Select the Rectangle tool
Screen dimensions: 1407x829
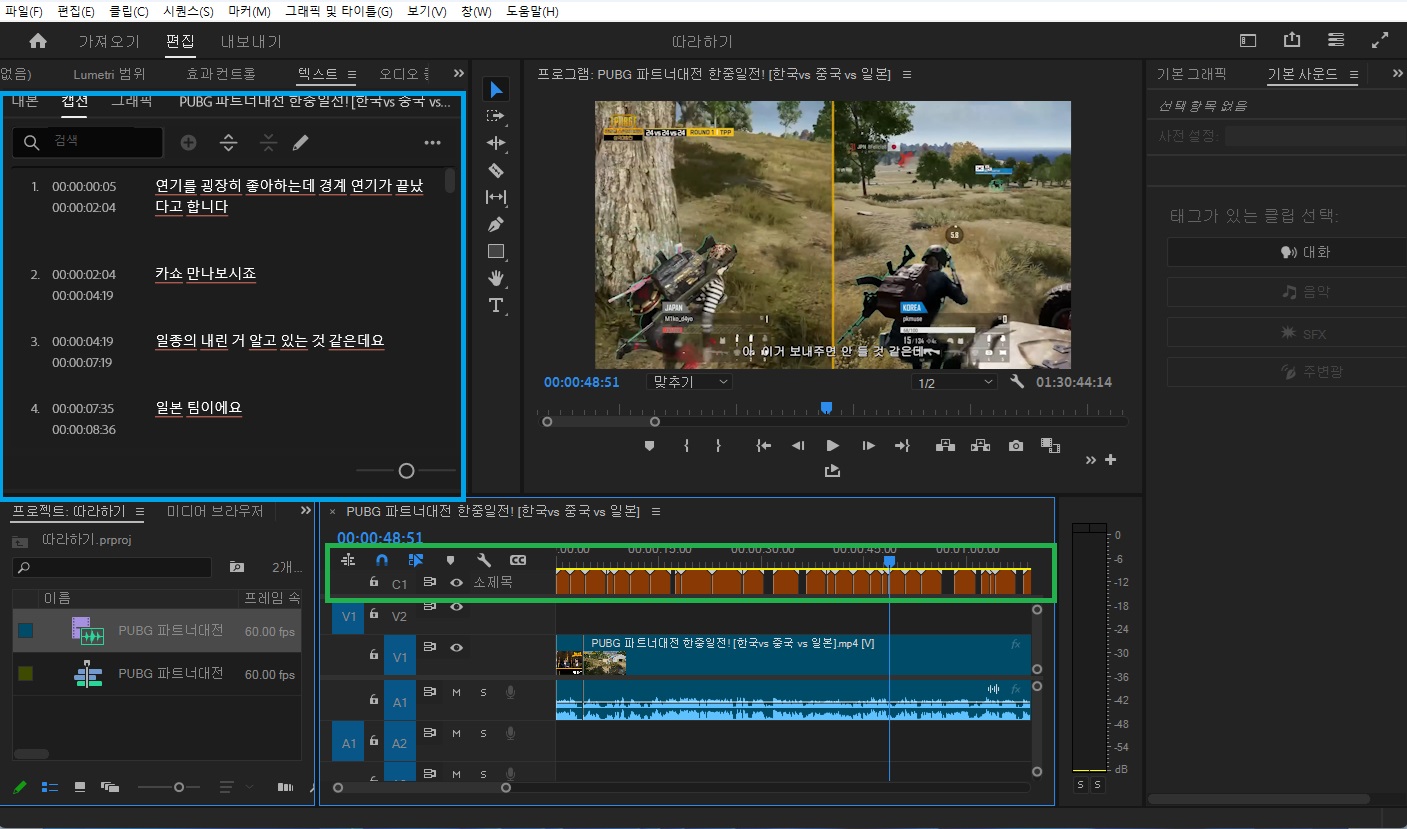pyautogui.click(x=496, y=251)
